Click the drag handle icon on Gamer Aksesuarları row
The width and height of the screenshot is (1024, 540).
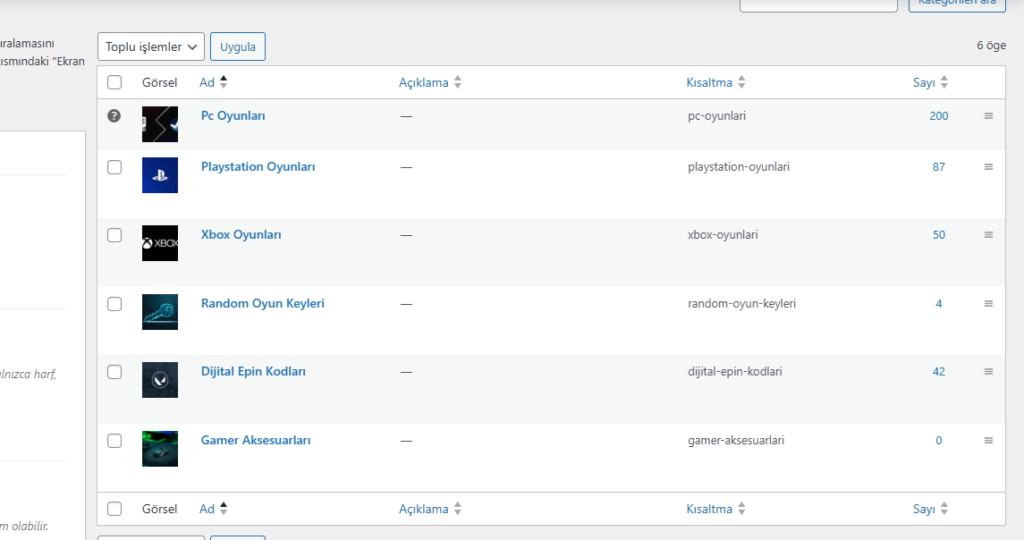988,440
